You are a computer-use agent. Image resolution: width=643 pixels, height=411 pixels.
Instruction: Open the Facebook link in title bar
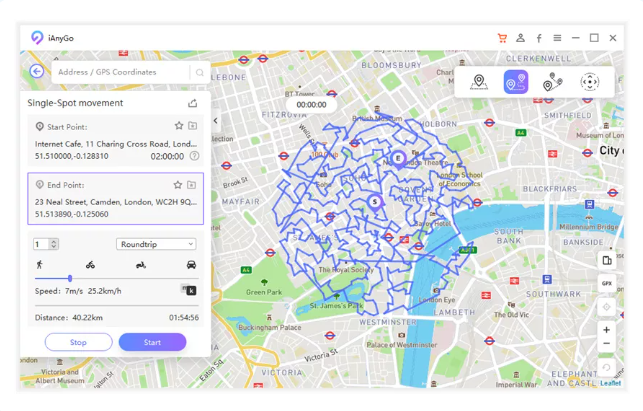[539, 38]
